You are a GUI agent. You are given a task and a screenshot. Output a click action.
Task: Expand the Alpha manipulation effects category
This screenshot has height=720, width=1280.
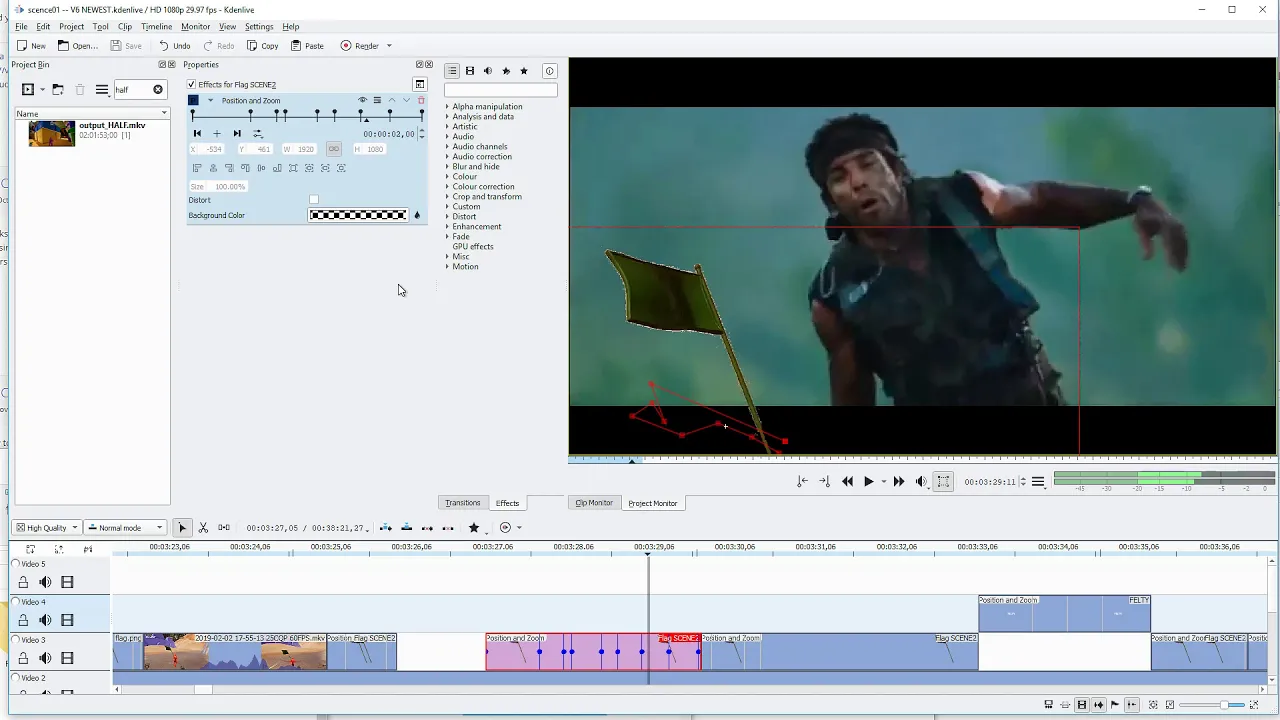447,107
